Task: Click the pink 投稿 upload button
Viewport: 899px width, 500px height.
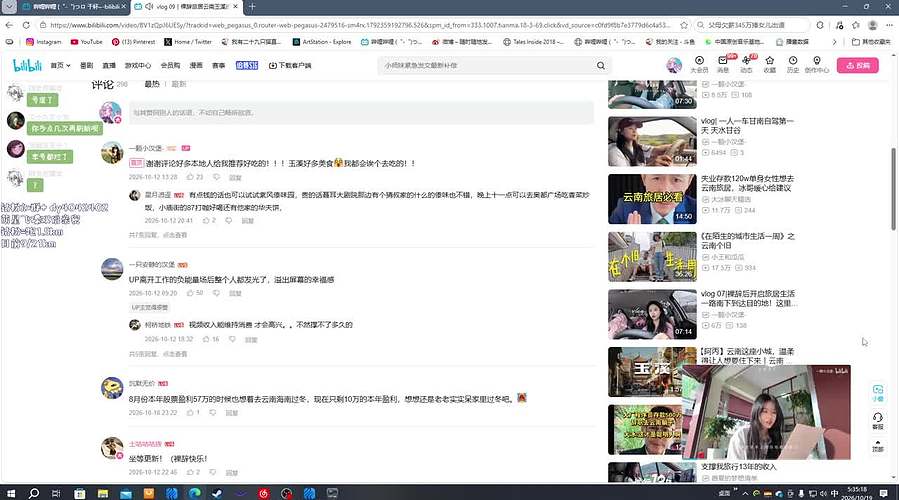Action: coord(857,65)
